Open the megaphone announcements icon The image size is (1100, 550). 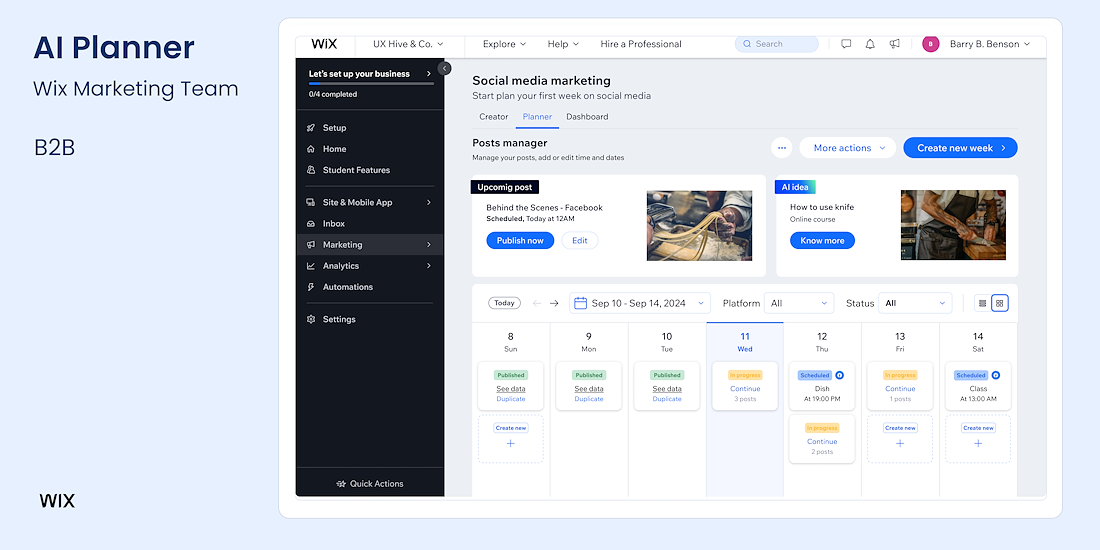pyautogui.click(x=895, y=44)
